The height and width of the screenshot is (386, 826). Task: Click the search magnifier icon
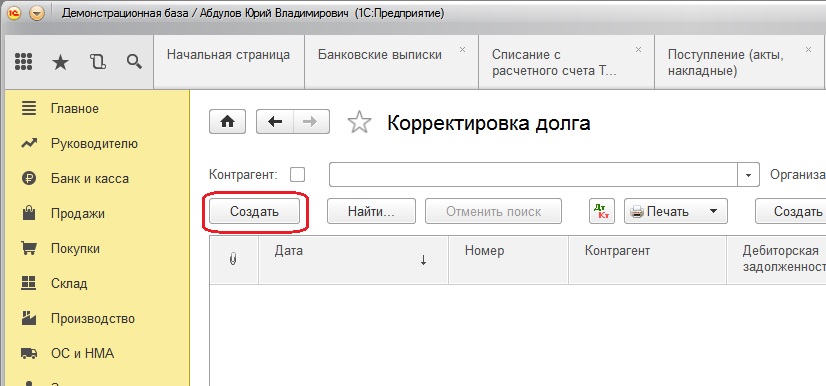pos(134,62)
